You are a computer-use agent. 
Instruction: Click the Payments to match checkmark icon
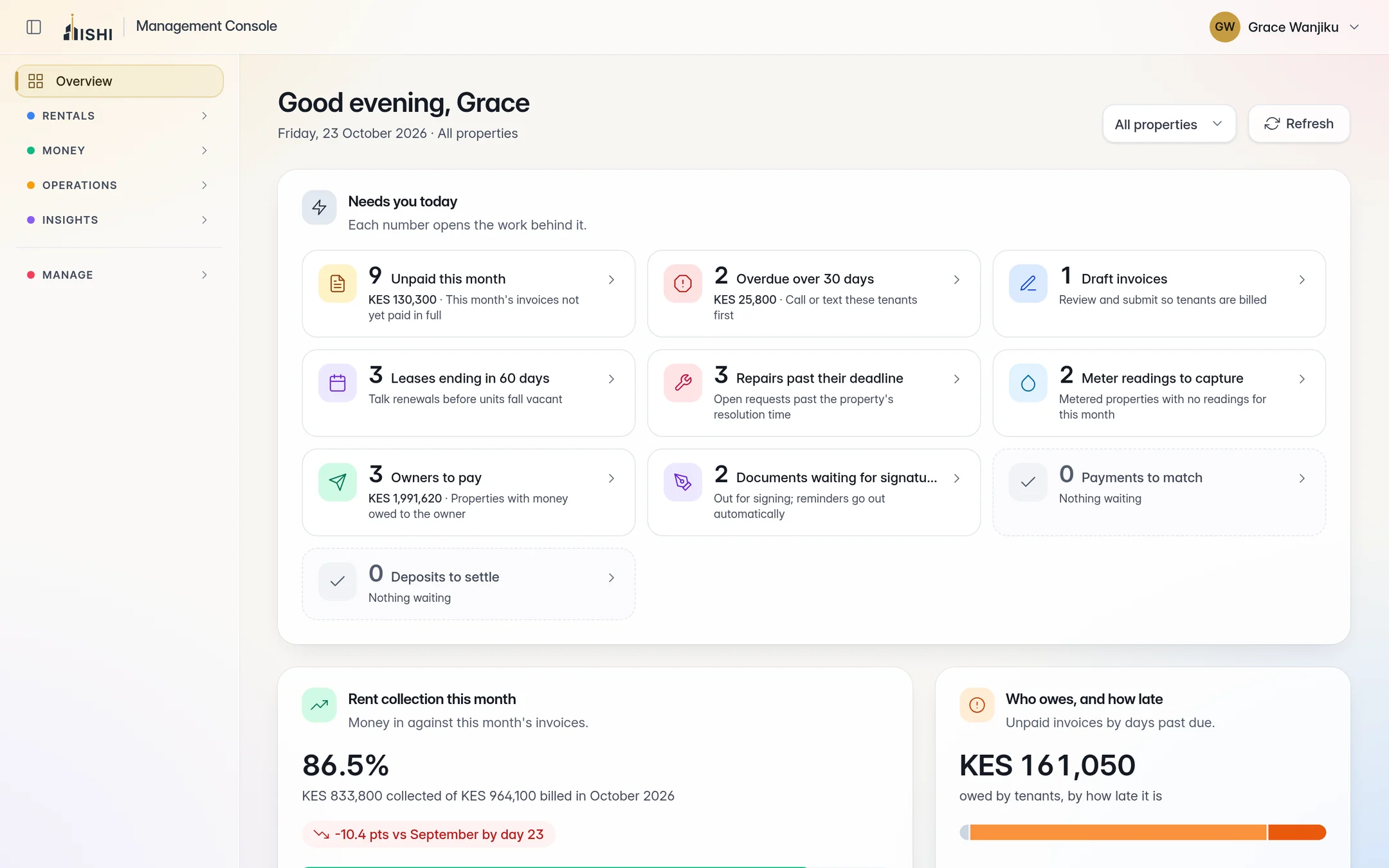click(1028, 482)
